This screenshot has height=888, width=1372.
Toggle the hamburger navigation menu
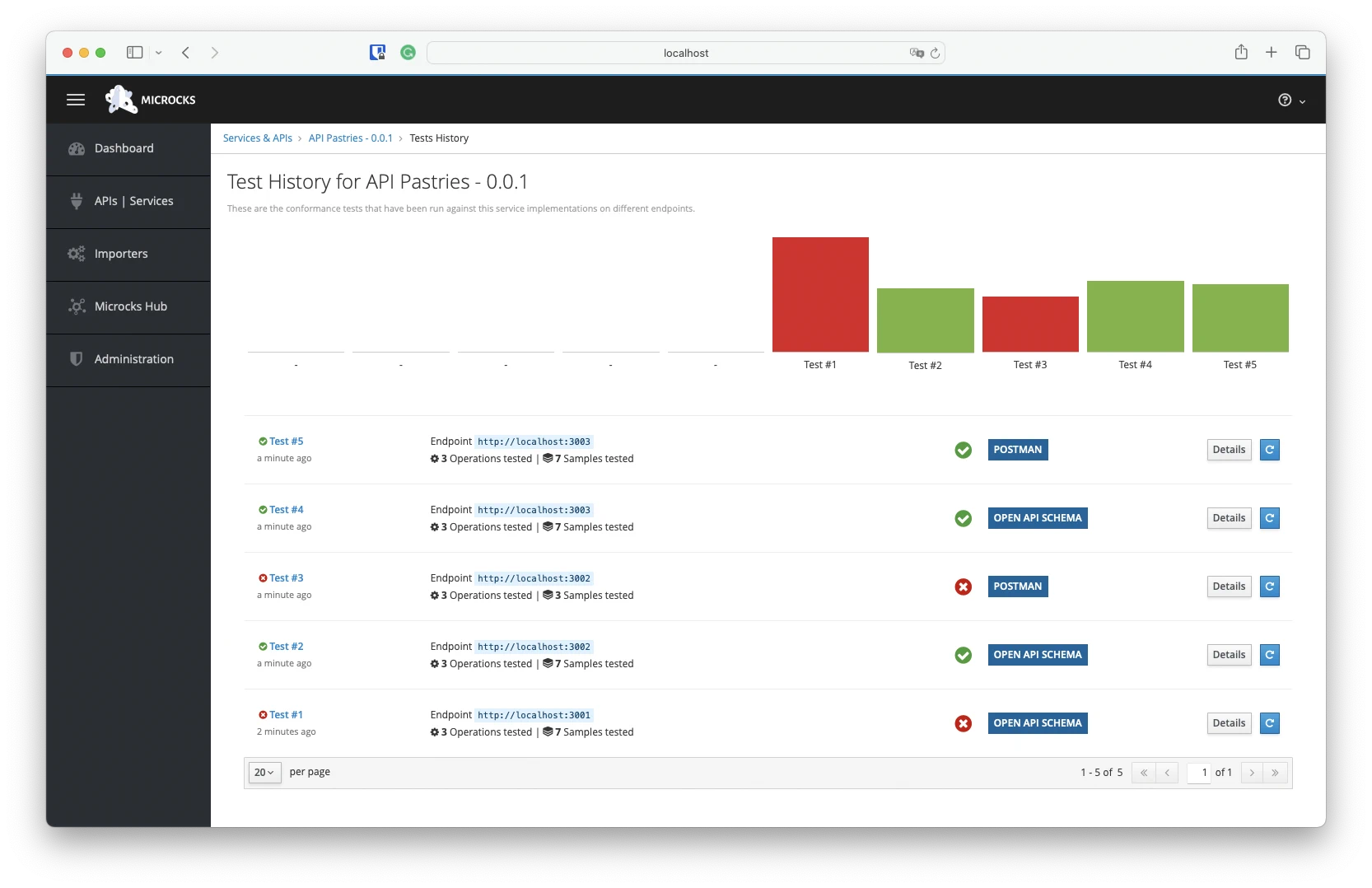tap(76, 100)
